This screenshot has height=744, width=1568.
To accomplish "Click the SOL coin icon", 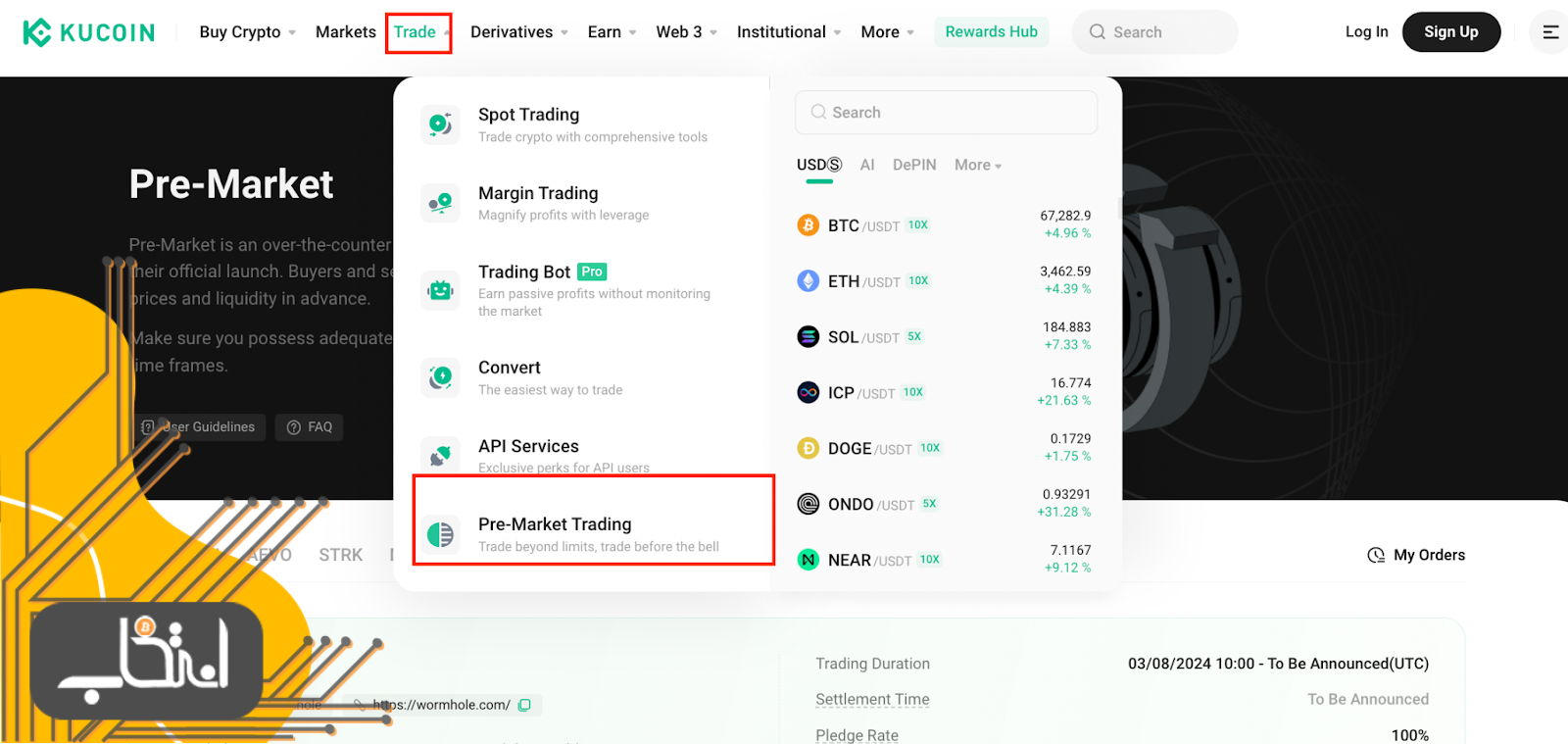I will coord(808,337).
